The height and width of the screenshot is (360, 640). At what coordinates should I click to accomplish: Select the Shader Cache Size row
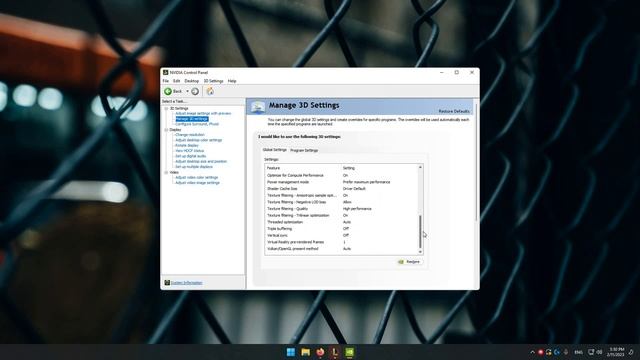pyautogui.click(x=341, y=189)
